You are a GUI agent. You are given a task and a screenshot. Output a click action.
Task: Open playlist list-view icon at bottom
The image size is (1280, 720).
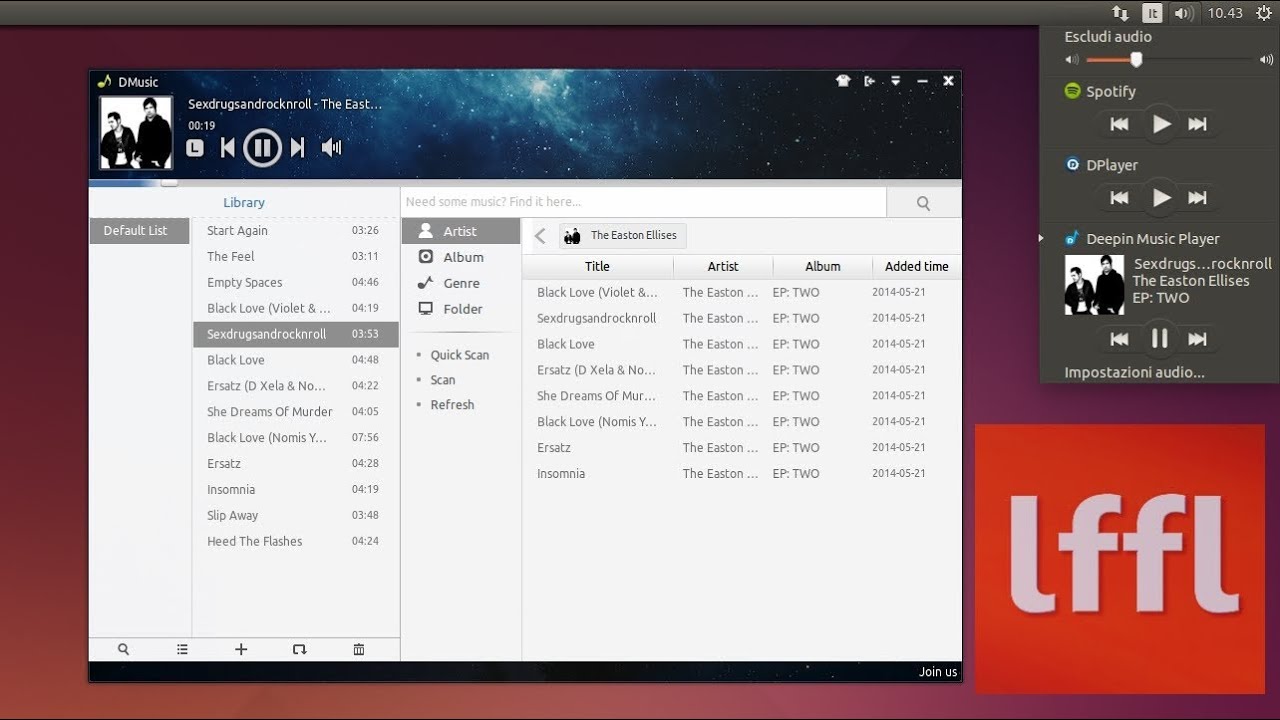click(x=182, y=649)
